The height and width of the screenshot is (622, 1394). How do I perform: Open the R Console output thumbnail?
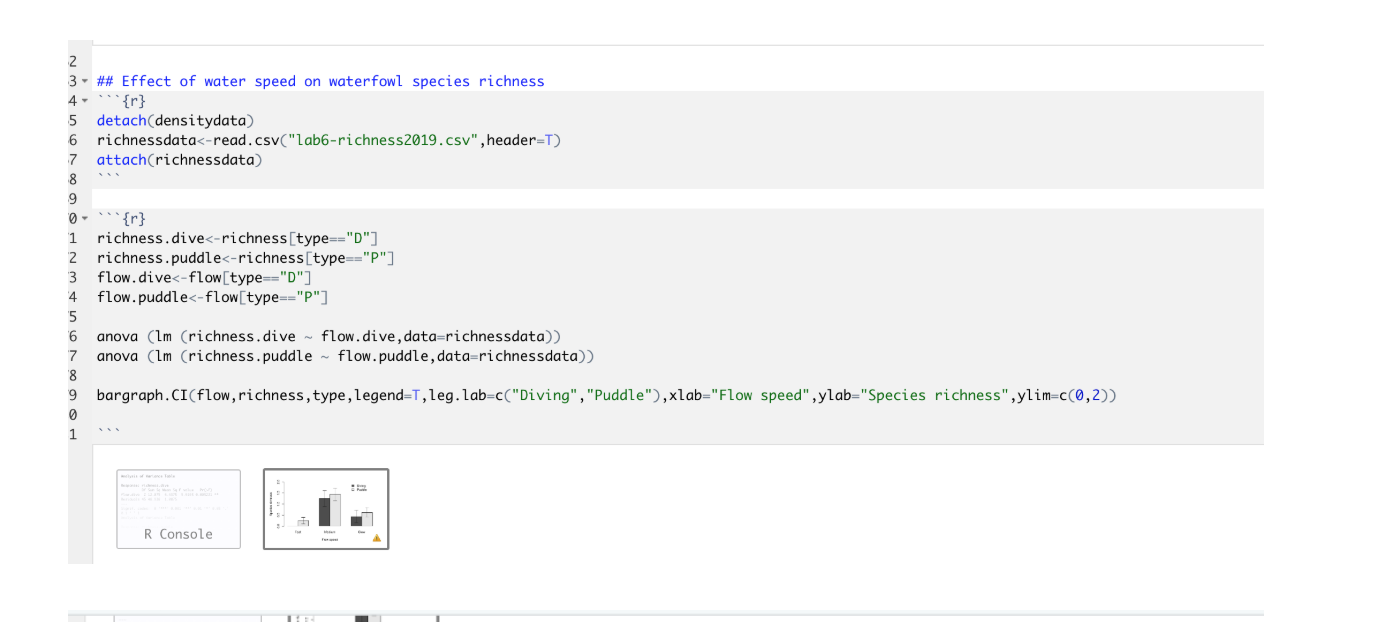178,509
